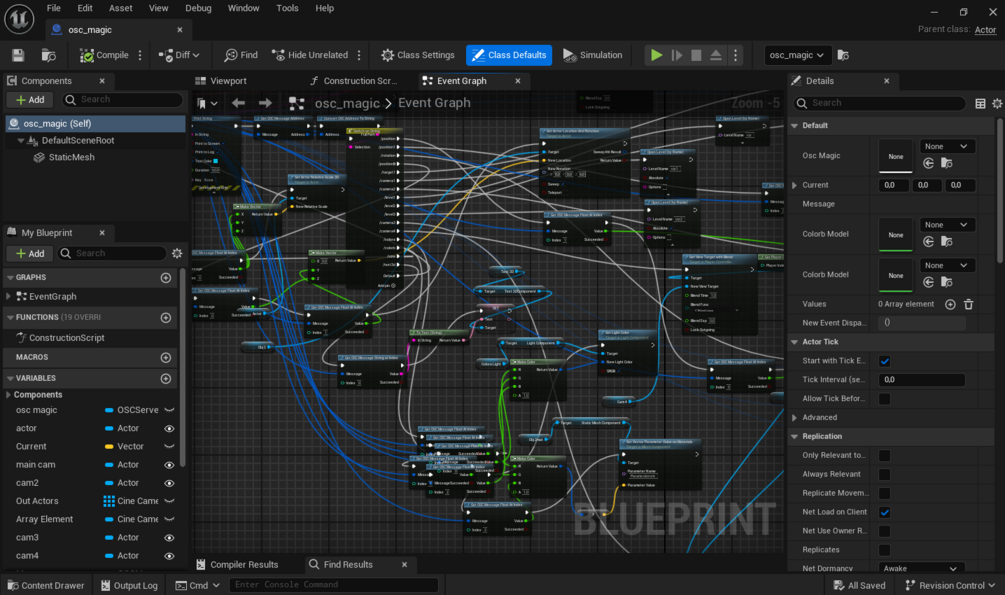This screenshot has height=595, width=1005.
Task: Open the graph bookmarks dropdown
Action: (207, 103)
